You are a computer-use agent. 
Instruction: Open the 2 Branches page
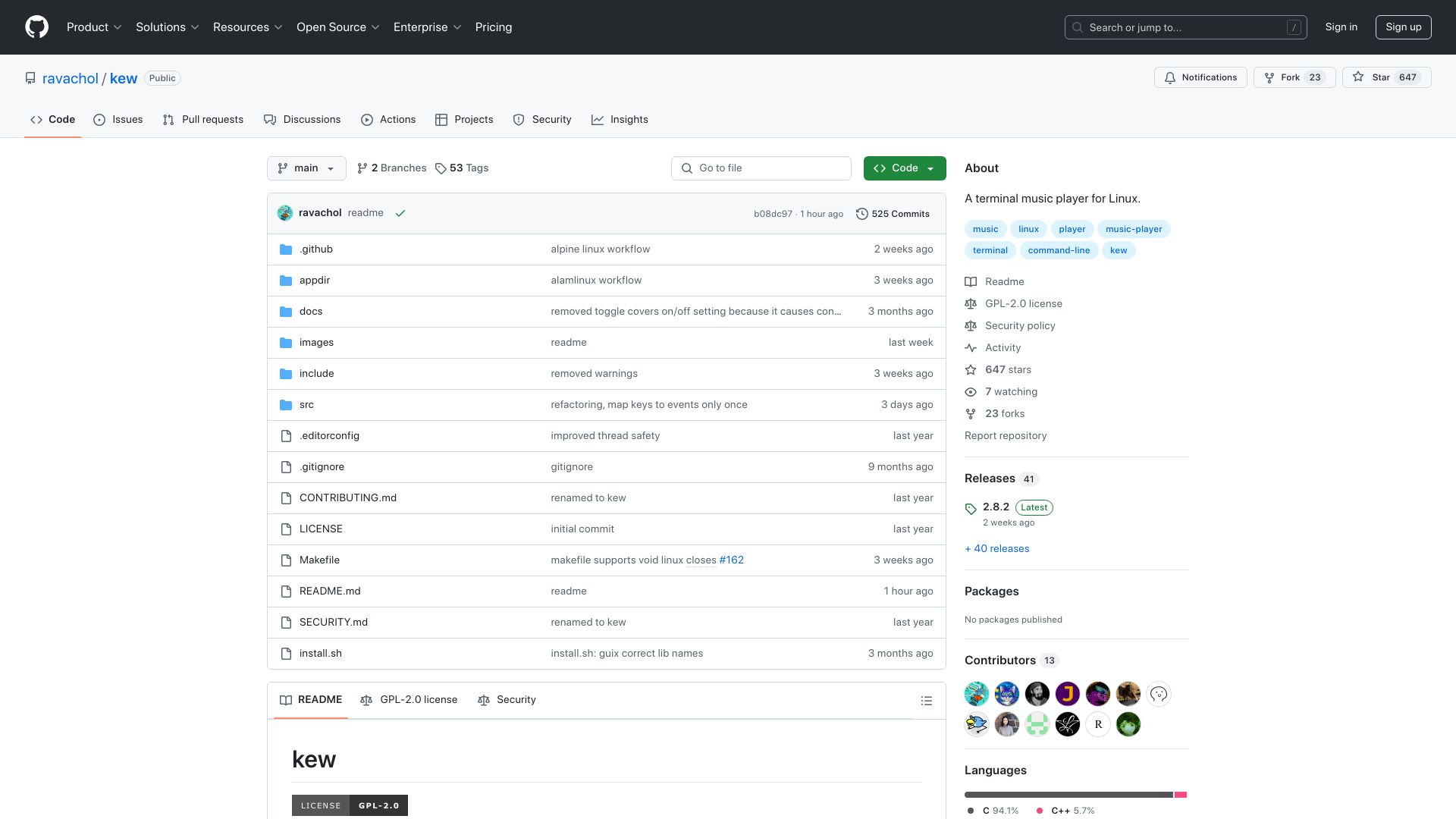[392, 168]
